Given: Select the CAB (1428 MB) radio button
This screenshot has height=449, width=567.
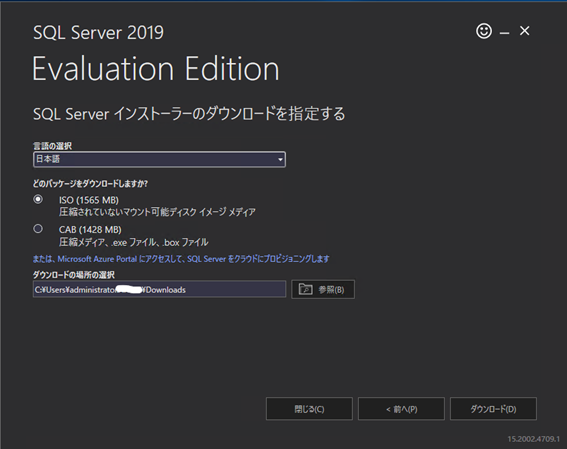Looking at the screenshot, I should click(x=38, y=228).
